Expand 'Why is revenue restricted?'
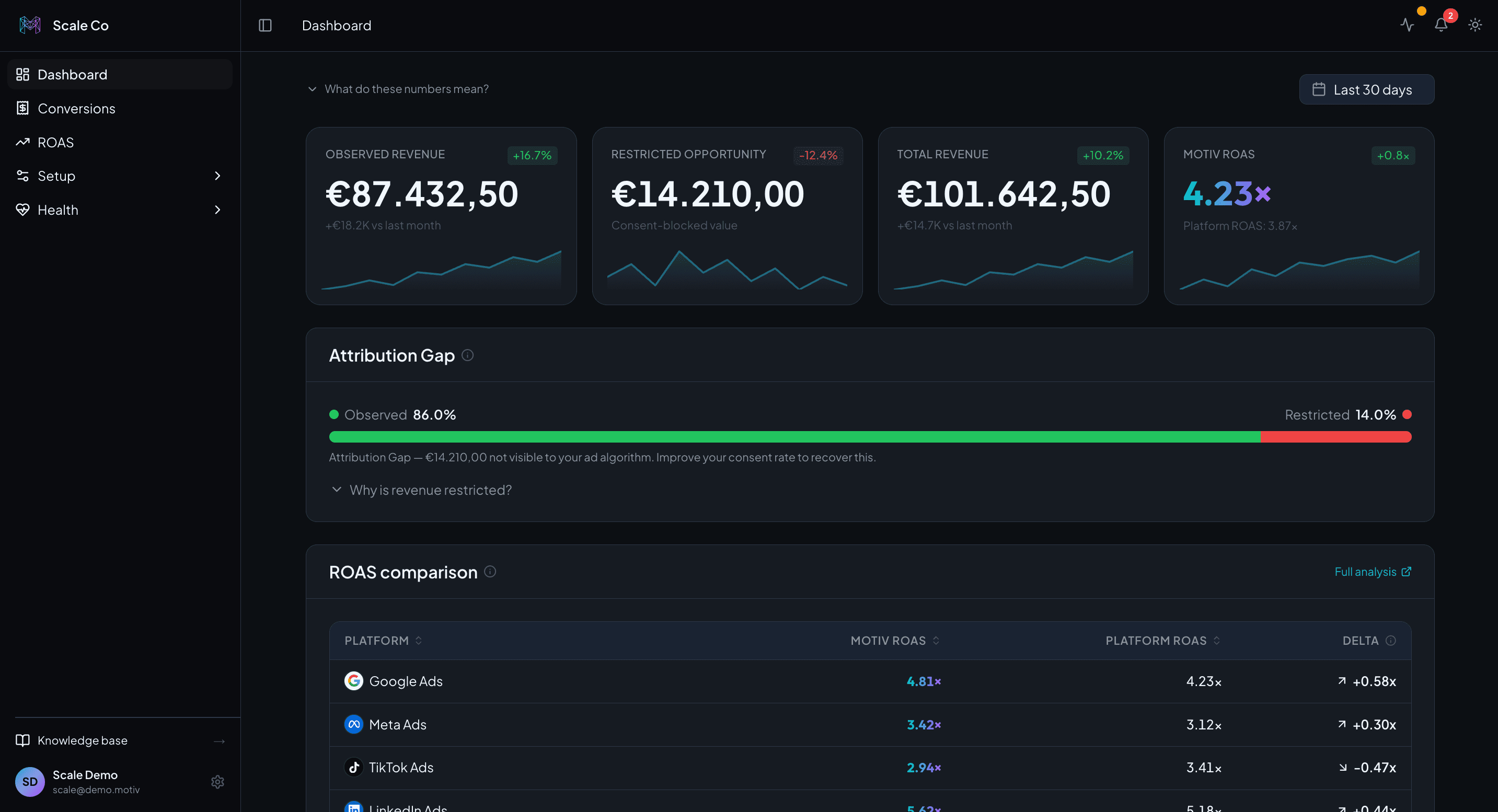 pos(422,490)
